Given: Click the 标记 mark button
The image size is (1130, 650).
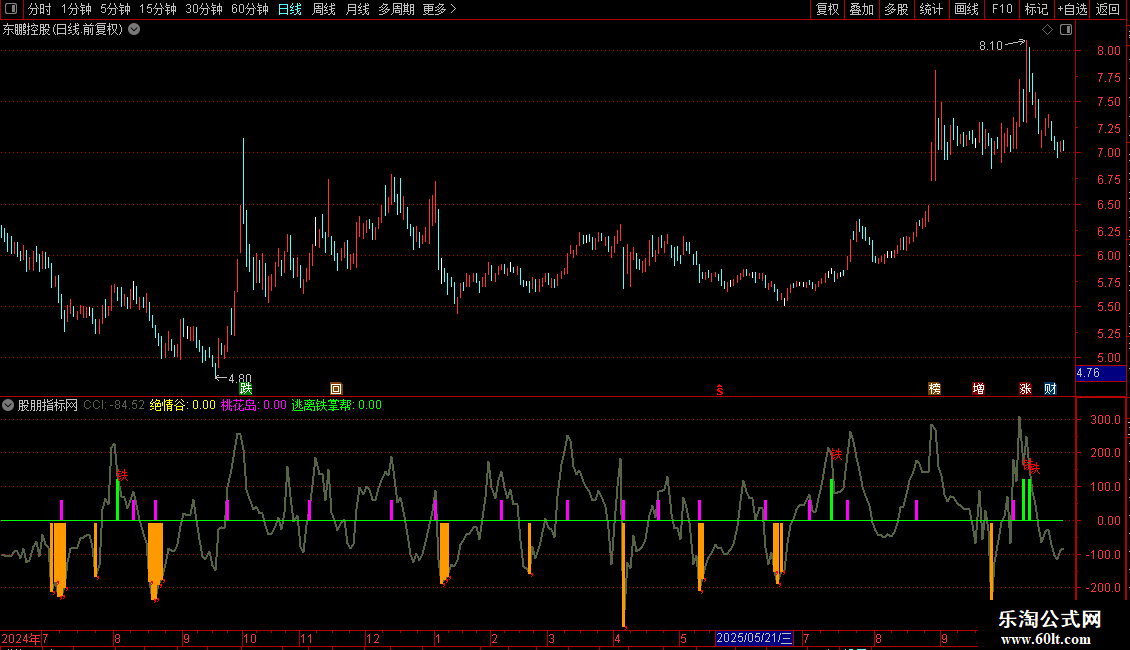Looking at the screenshot, I should [x=1036, y=9].
